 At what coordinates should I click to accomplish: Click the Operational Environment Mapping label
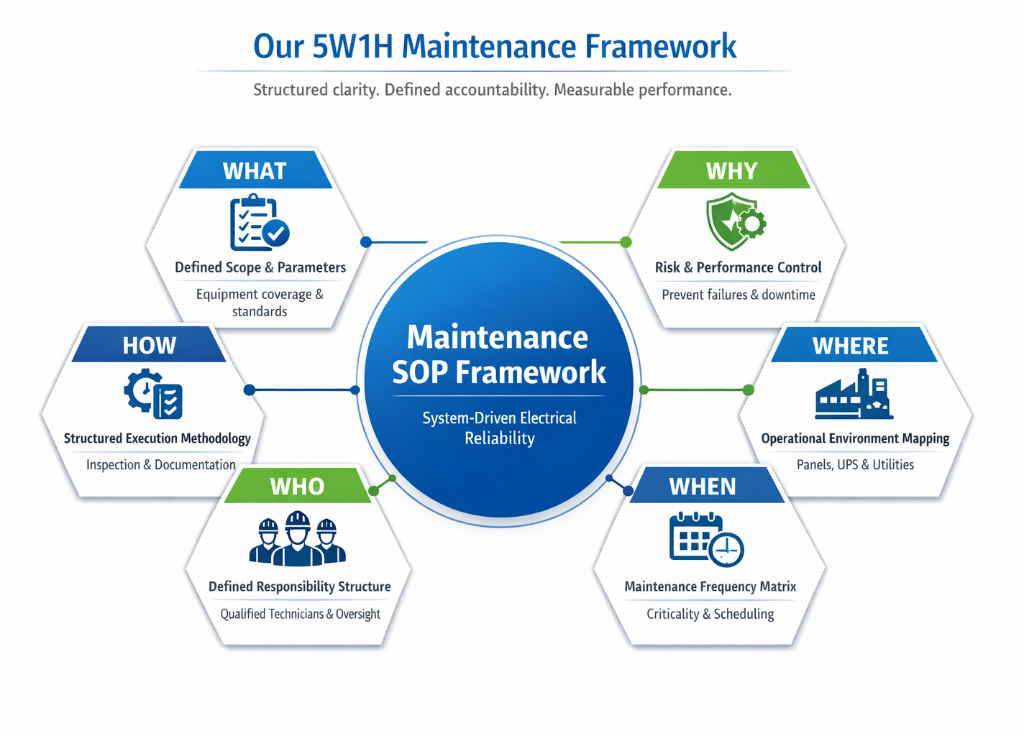[x=855, y=438]
